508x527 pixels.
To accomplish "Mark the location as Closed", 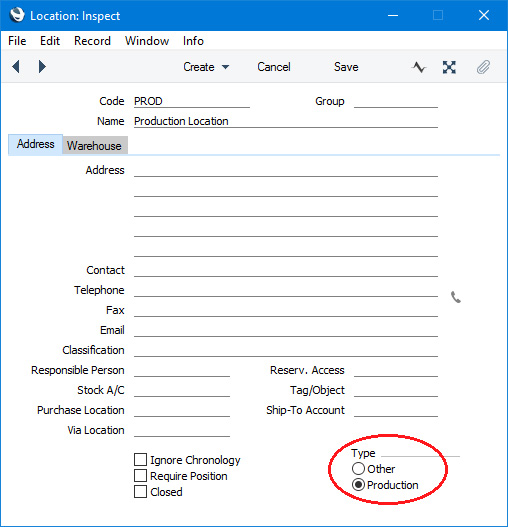I will 140,491.
